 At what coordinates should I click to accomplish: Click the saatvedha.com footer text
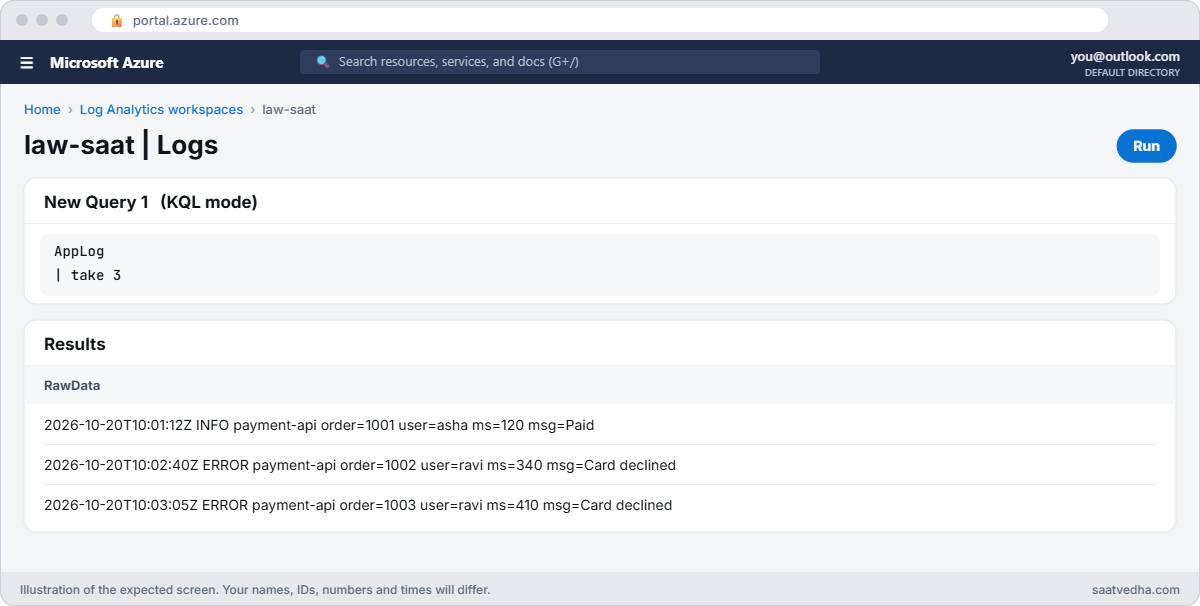click(x=1136, y=590)
